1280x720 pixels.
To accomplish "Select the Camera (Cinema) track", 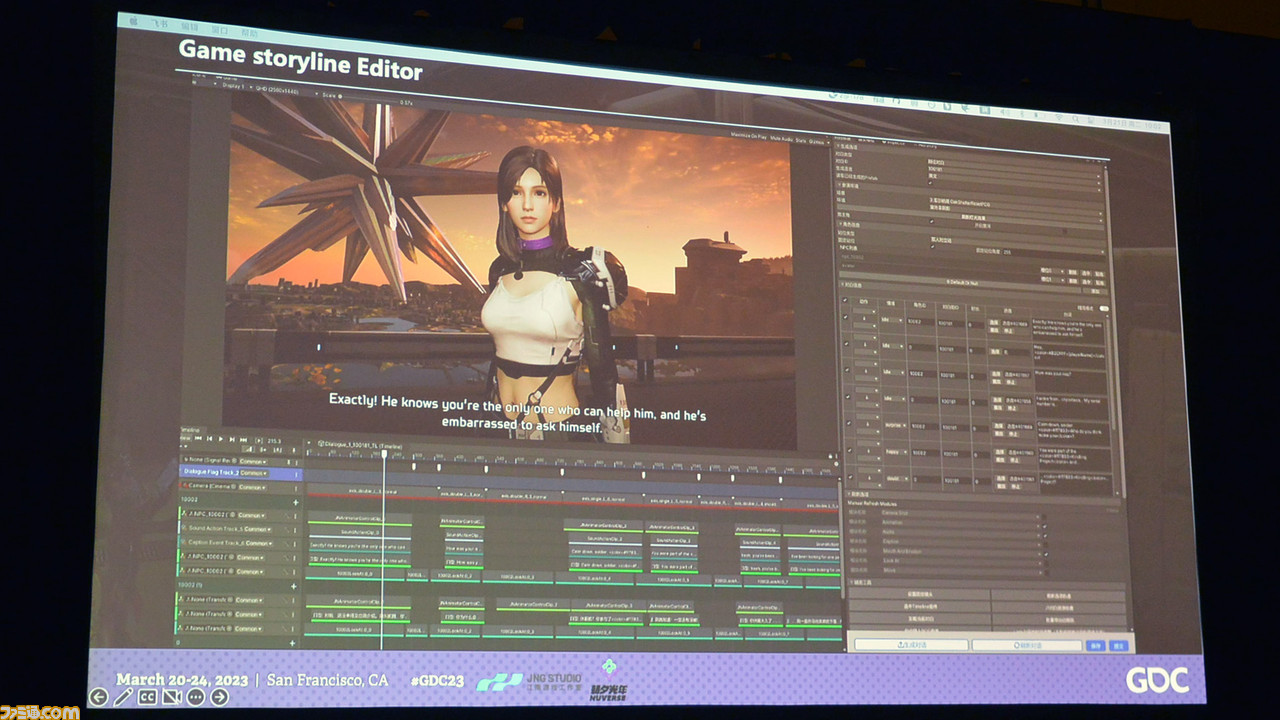I will coord(240,487).
